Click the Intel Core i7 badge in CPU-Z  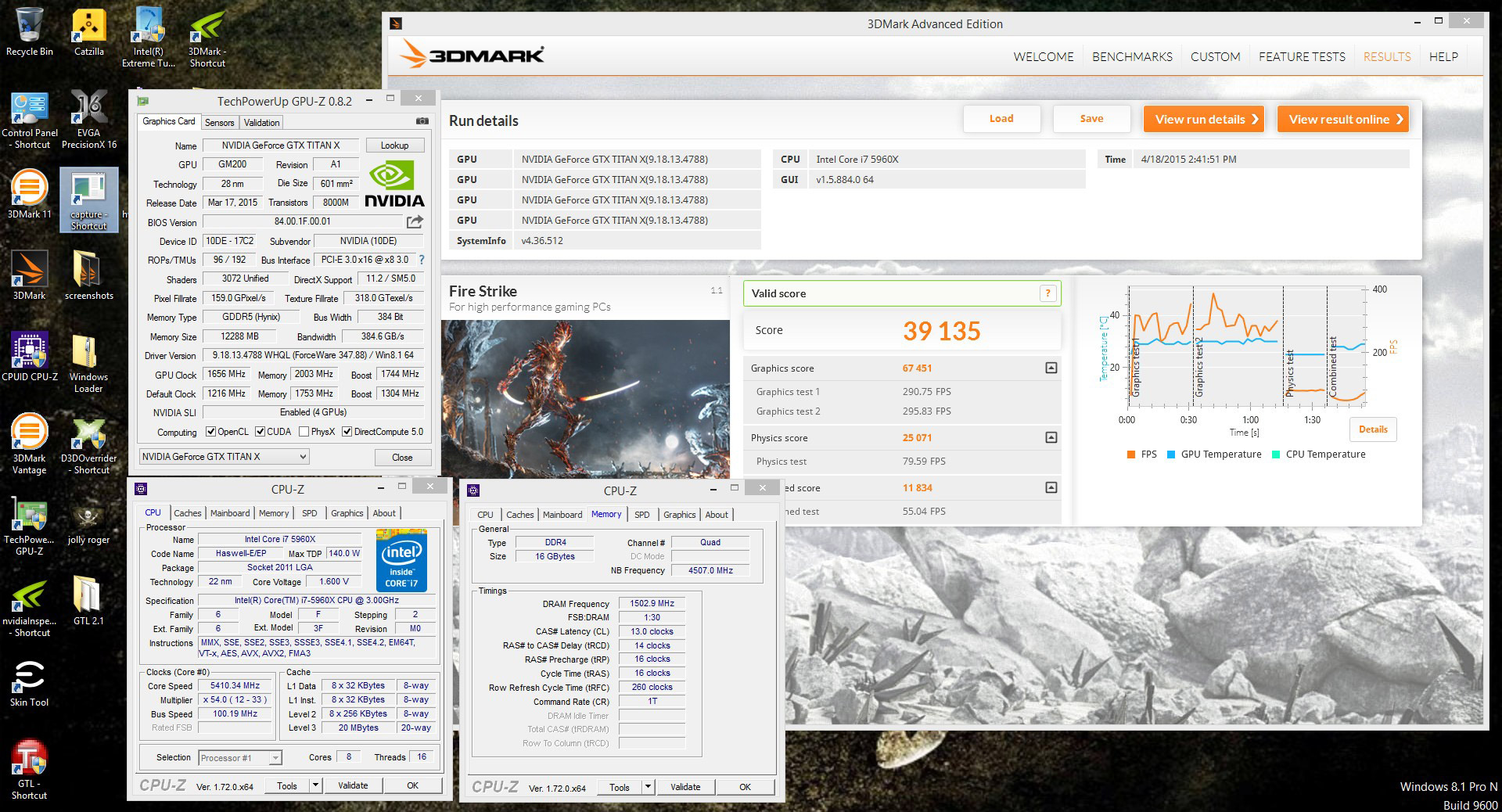pos(401,560)
